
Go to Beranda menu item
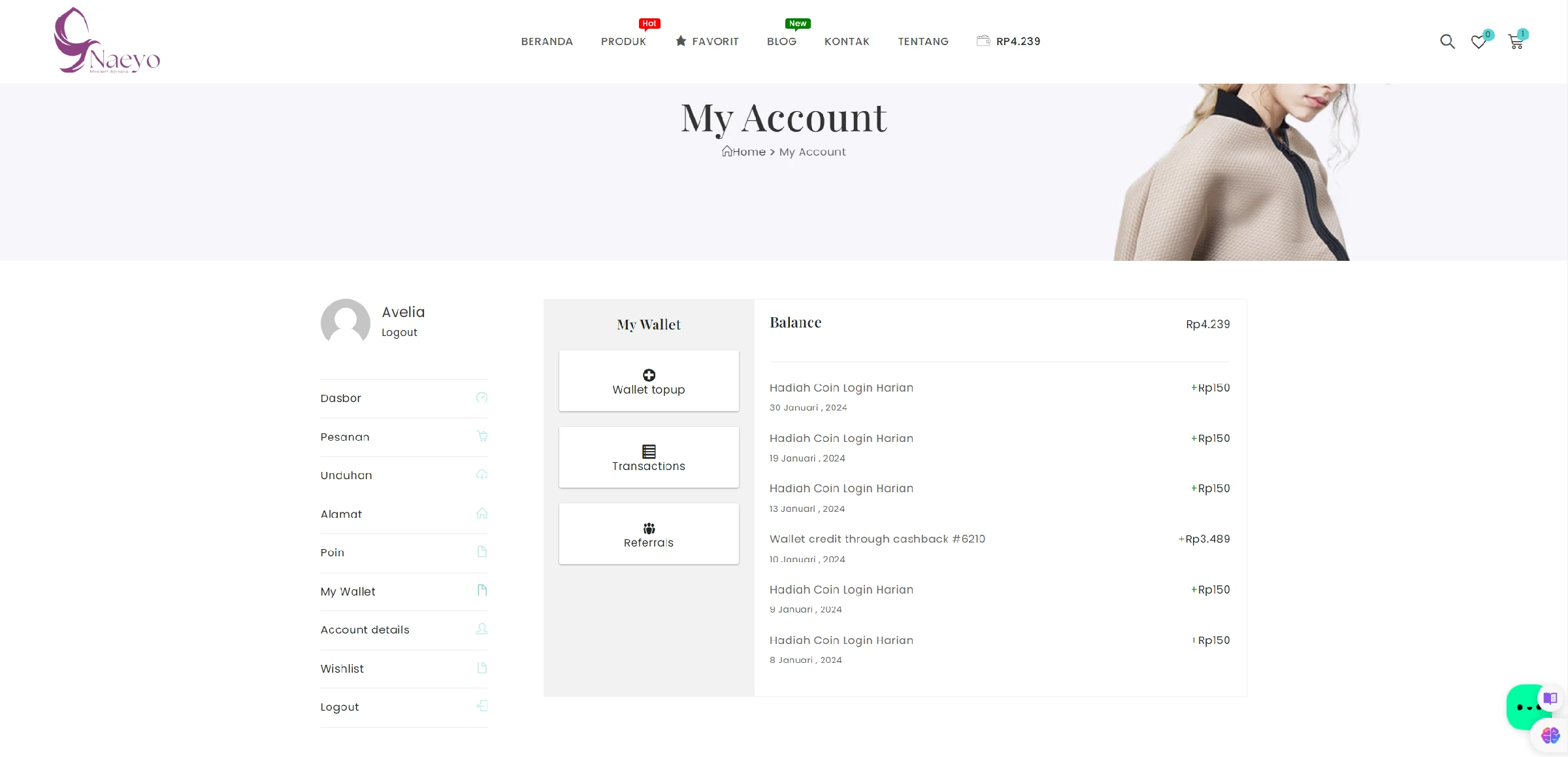coord(547,41)
